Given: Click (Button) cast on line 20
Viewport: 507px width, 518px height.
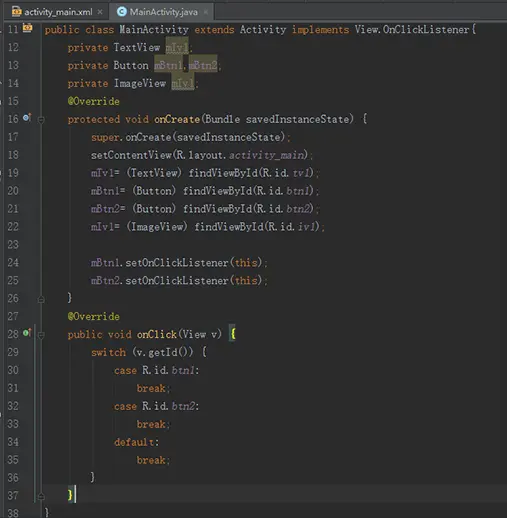Looking at the screenshot, I should [x=154, y=191].
